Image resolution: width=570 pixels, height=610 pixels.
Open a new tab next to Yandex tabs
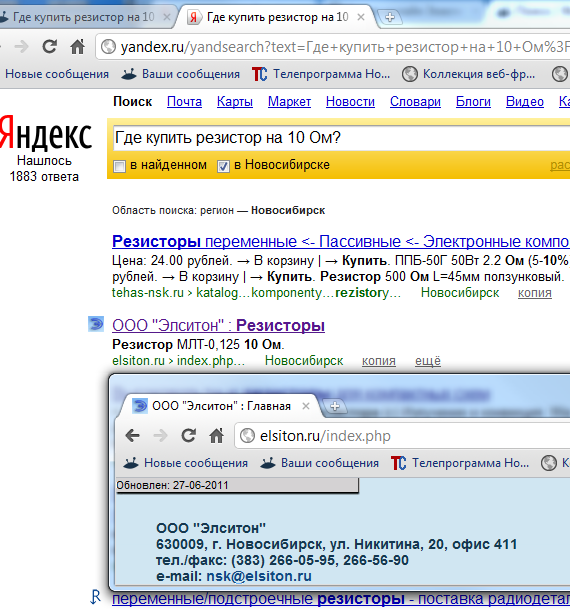[x=390, y=17]
